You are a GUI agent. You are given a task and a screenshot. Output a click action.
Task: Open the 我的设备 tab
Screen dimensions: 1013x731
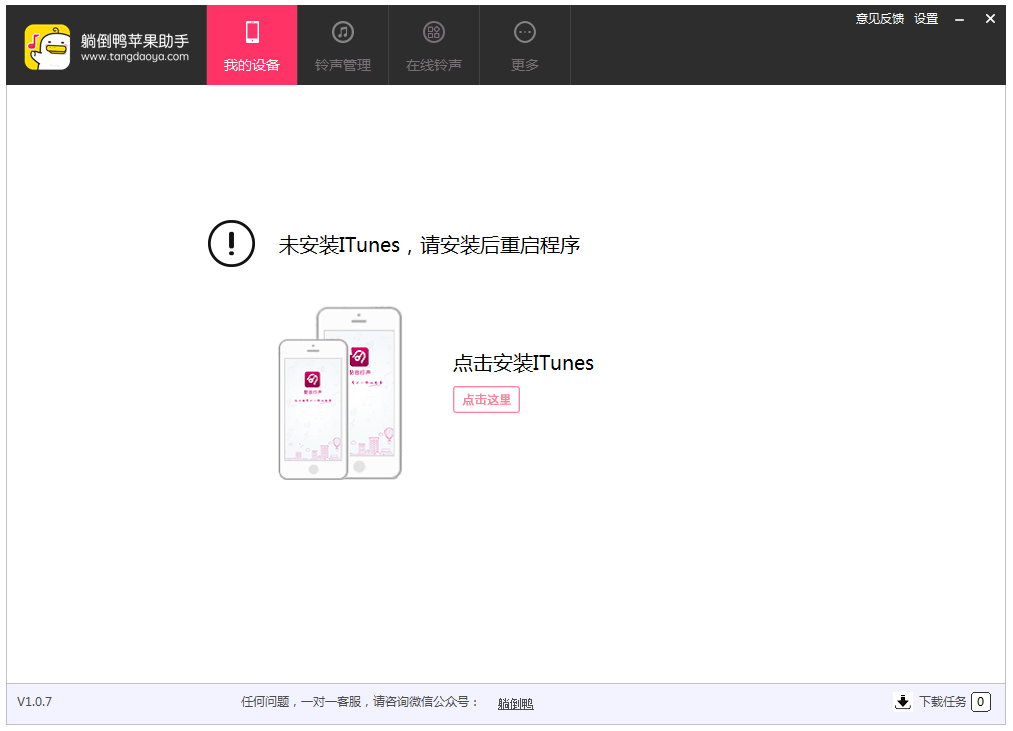click(251, 45)
